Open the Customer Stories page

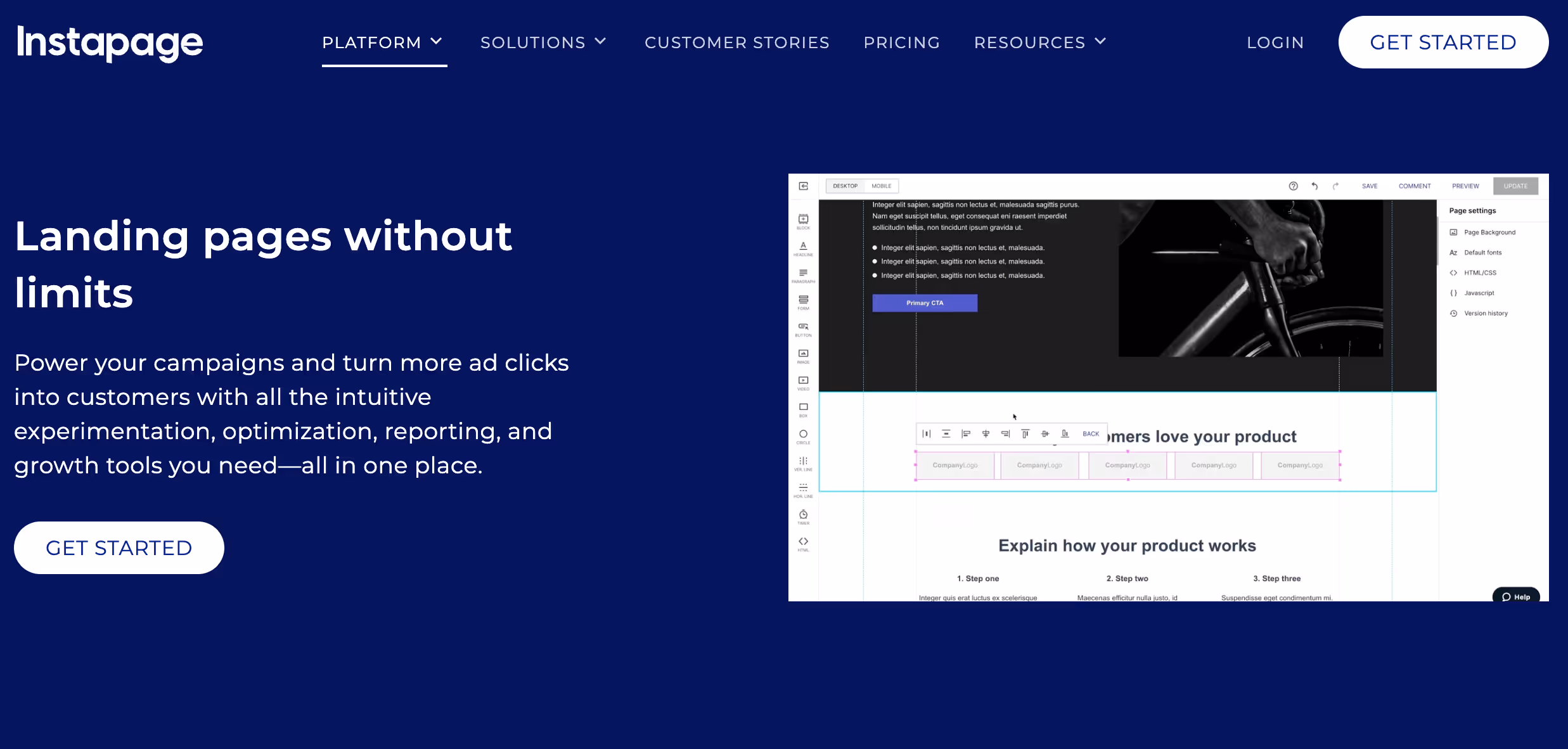click(x=737, y=42)
